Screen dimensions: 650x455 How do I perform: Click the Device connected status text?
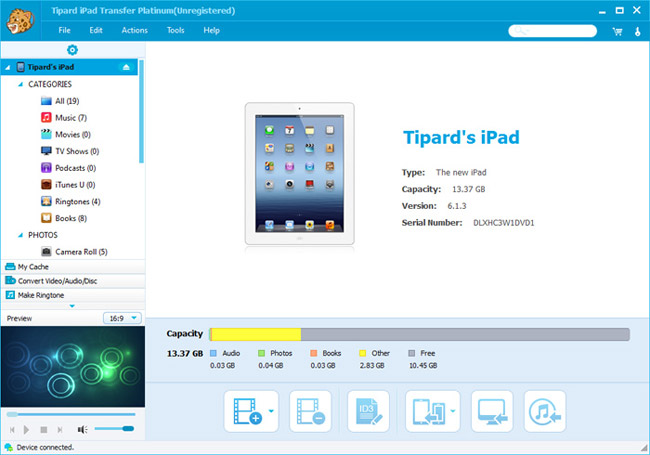tap(45, 448)
